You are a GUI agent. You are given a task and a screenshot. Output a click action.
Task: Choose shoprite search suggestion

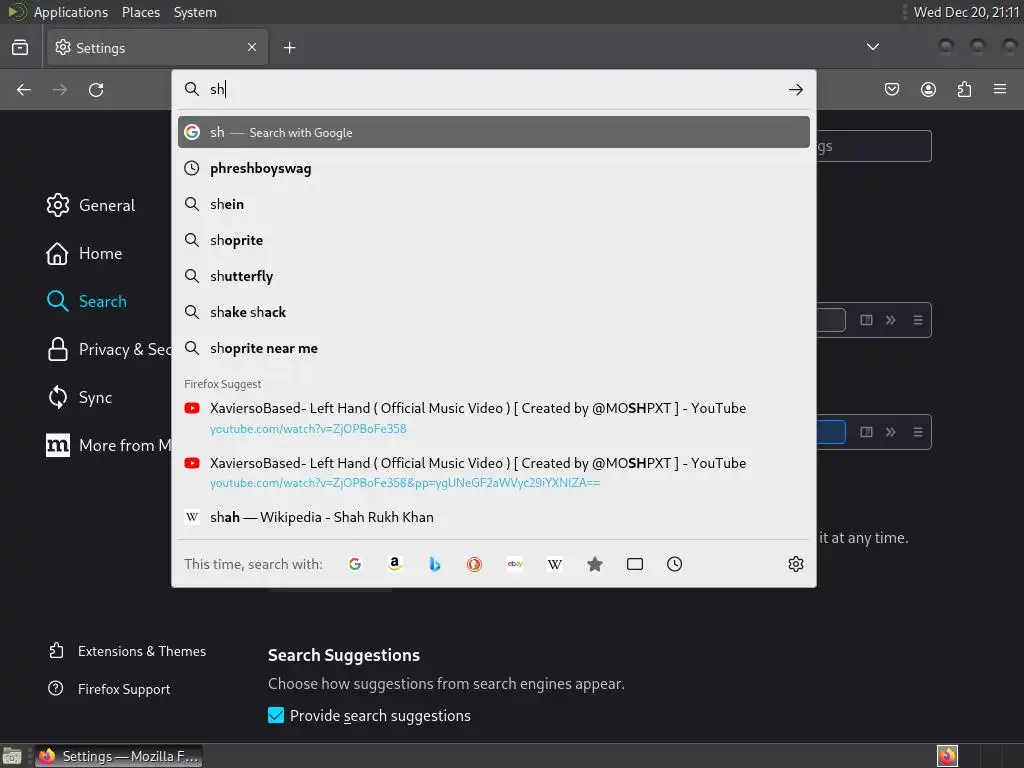tap(494, 240)
